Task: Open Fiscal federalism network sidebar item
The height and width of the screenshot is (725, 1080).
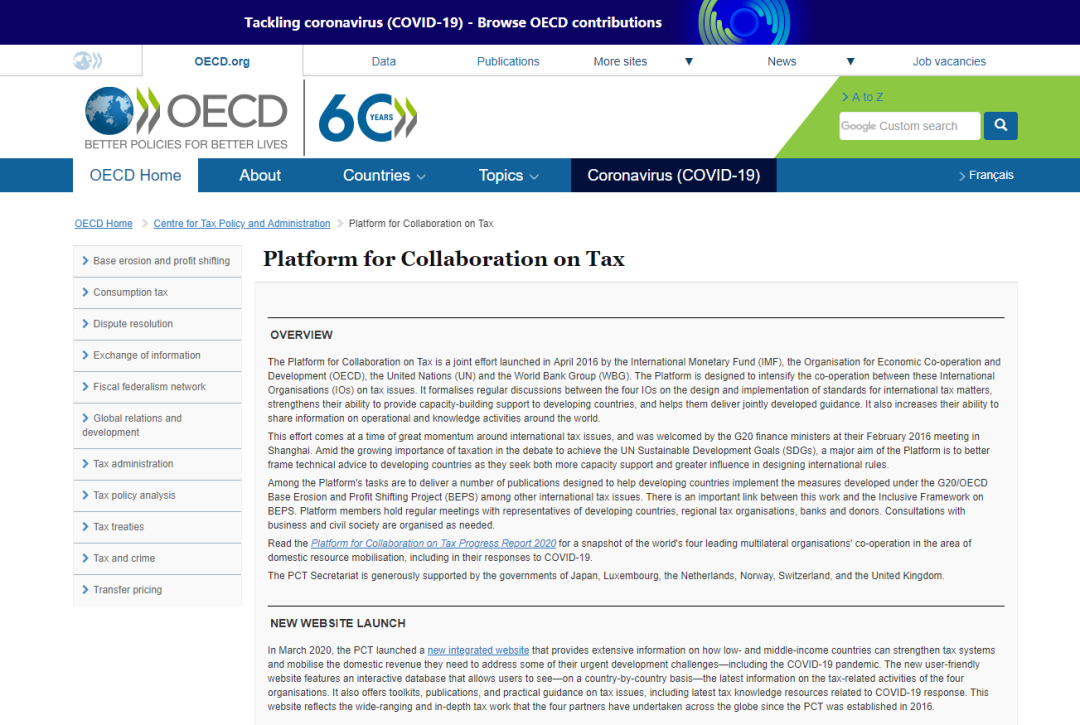Action: 157,387
